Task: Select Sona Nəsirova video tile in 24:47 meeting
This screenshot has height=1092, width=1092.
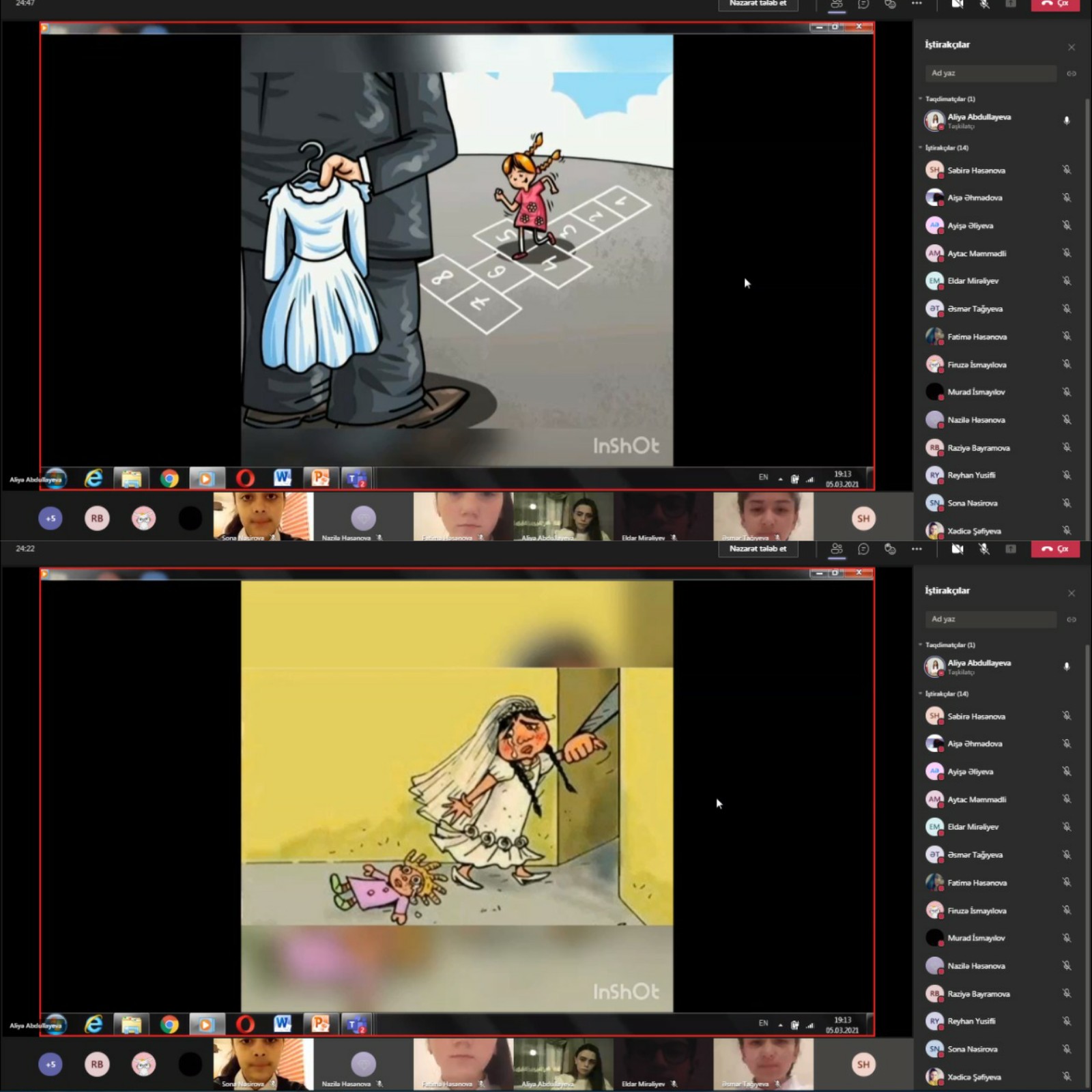Action: 263,517
